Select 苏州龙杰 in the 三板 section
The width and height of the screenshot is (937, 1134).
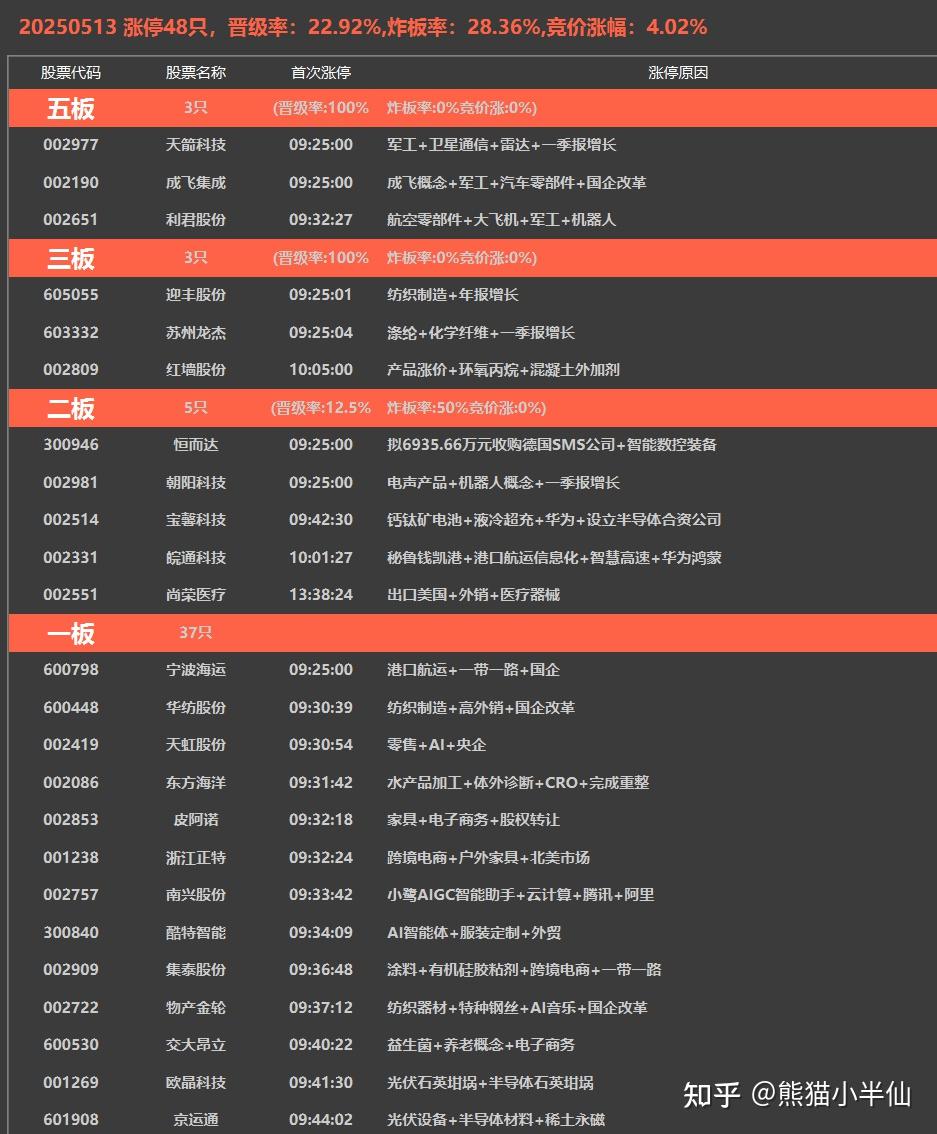(x=196, y=333)
